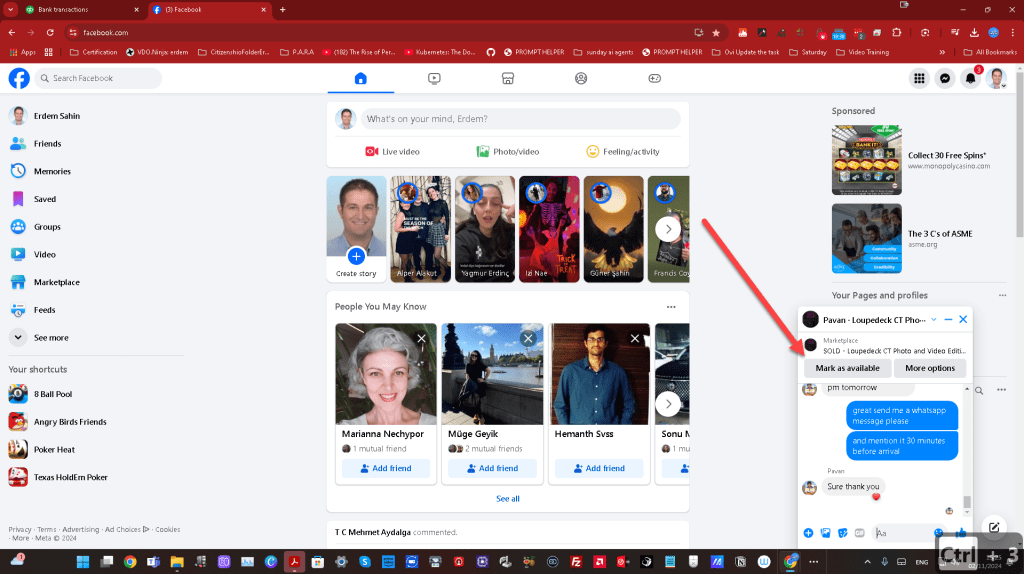Show next people suggestions with arrow
The height and width of the screenshot is (574, 1024).
point(668,404)
